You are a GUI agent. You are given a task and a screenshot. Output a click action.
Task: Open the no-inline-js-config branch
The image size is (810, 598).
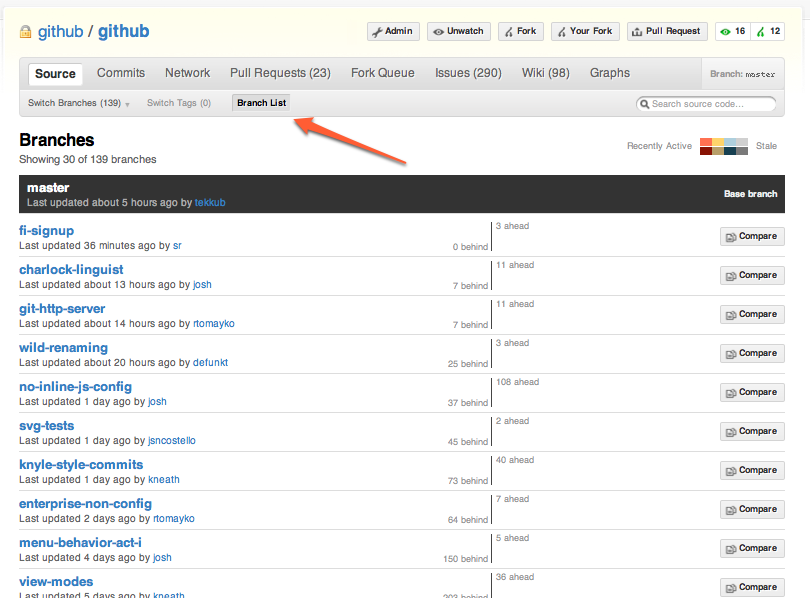click(75, 386)
